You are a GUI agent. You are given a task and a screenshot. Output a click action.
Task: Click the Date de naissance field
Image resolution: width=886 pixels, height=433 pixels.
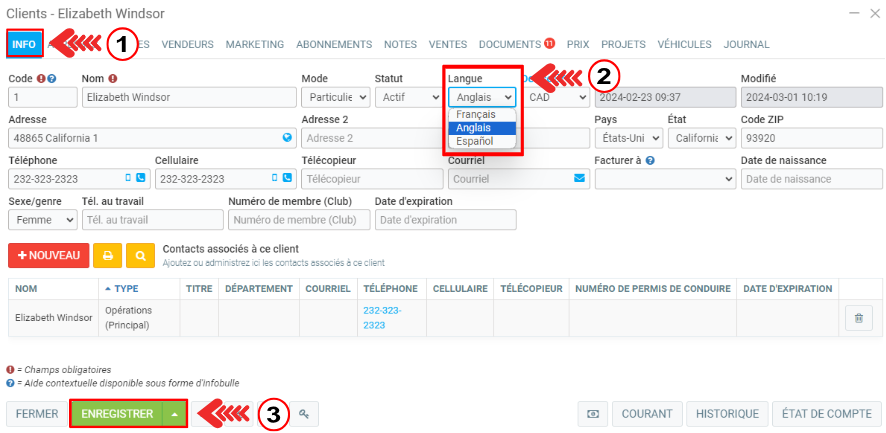tap(811, 179)
